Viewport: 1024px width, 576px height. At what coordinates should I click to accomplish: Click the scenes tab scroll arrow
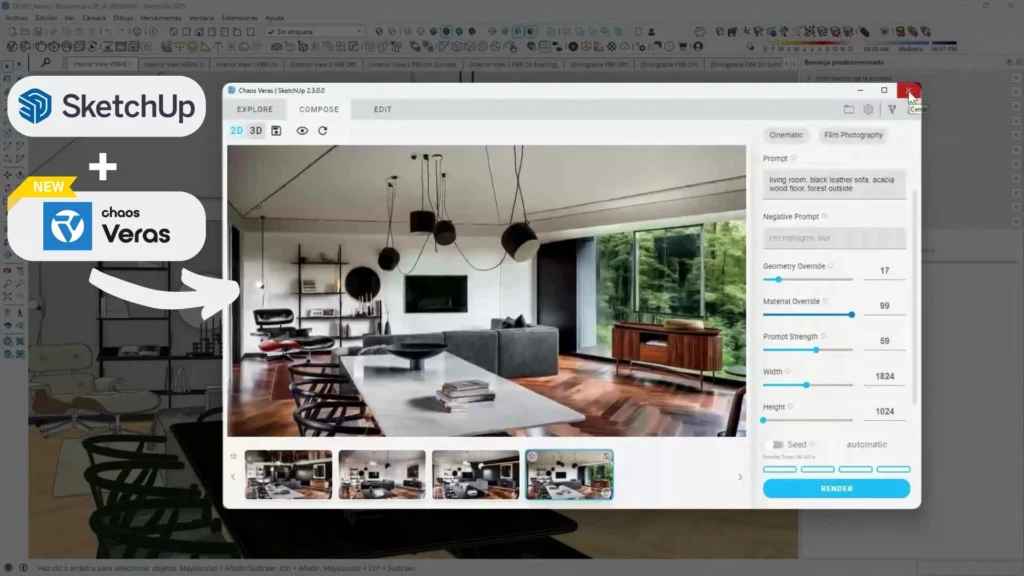point(794,64)
